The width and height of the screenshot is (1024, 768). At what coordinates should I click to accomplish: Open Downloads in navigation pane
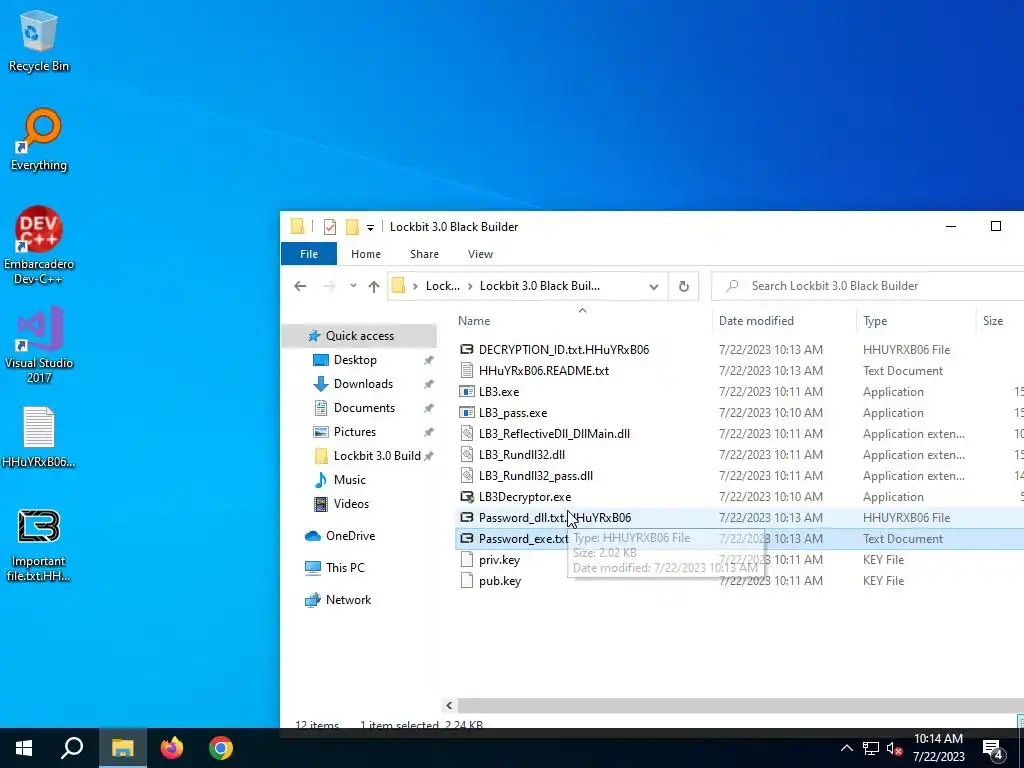pos(363,384)
